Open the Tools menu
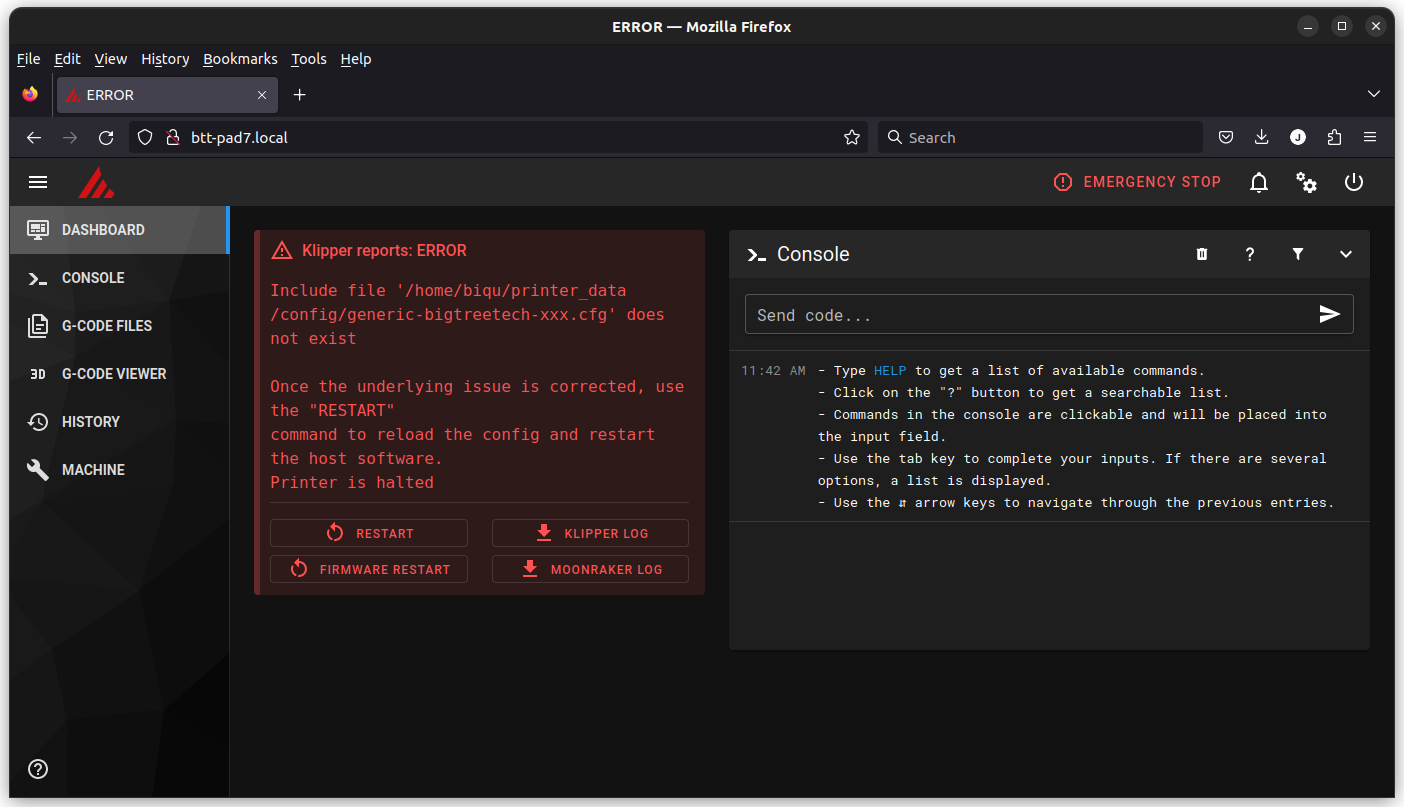1404x807 pixels. [309, 59]
